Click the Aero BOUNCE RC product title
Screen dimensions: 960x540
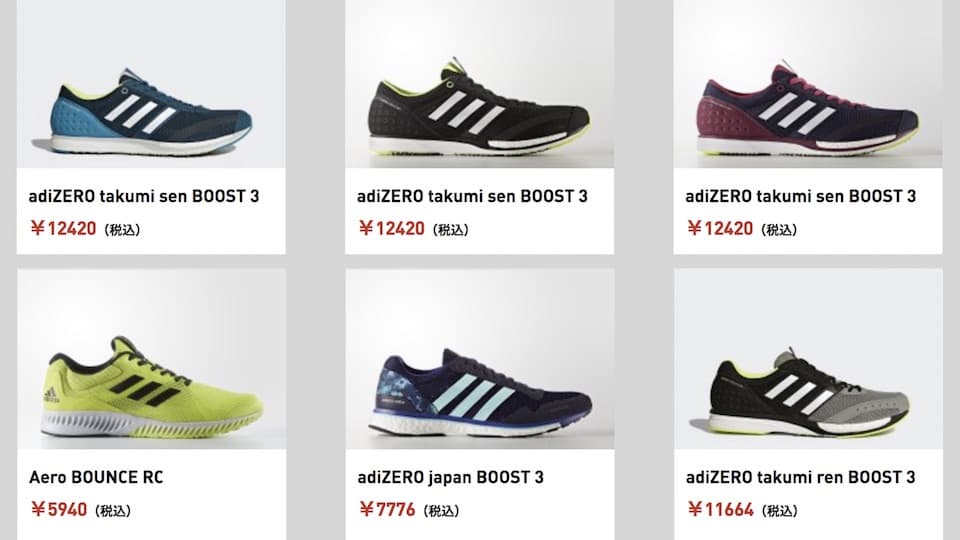click(96, 477)
